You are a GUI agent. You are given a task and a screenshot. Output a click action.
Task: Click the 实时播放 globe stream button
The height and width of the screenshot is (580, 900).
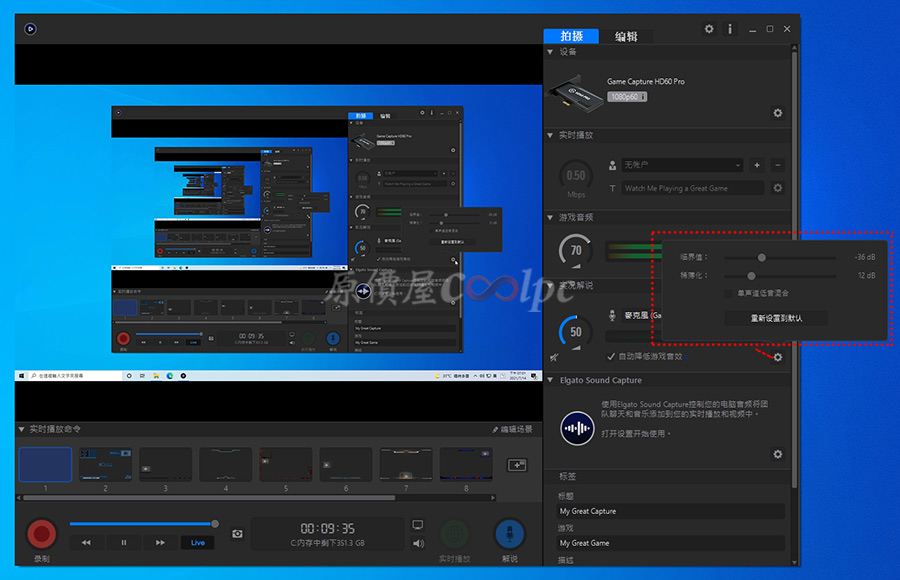coord(455,534)
